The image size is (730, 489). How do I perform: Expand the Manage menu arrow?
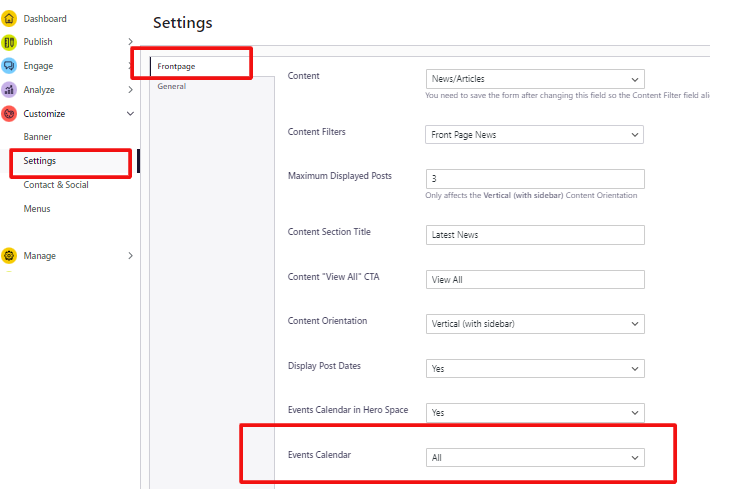[x=130, y=256]
